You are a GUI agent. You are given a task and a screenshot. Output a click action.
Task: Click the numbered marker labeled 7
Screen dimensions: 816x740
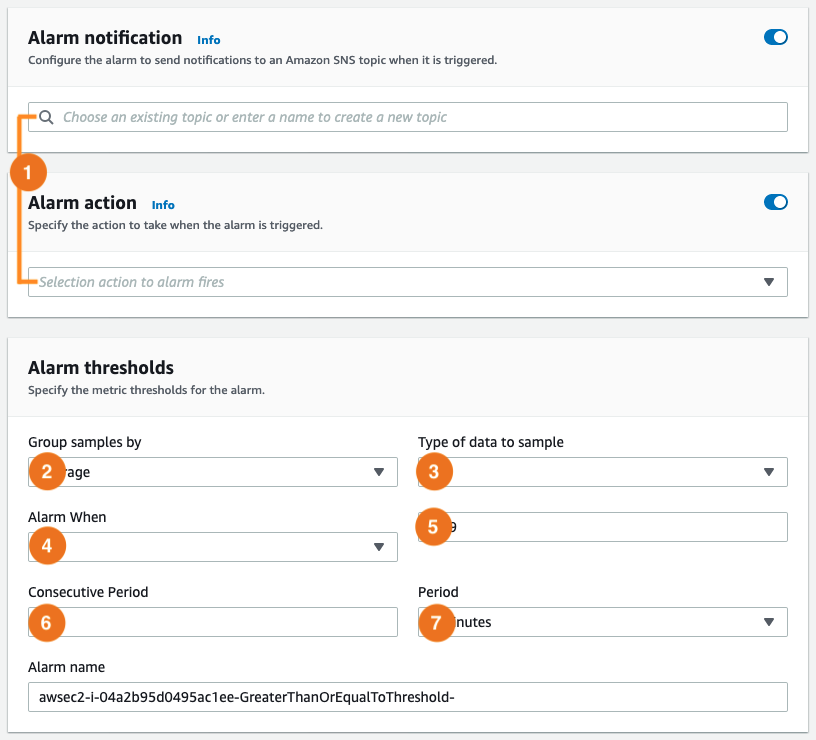(436, 621)
